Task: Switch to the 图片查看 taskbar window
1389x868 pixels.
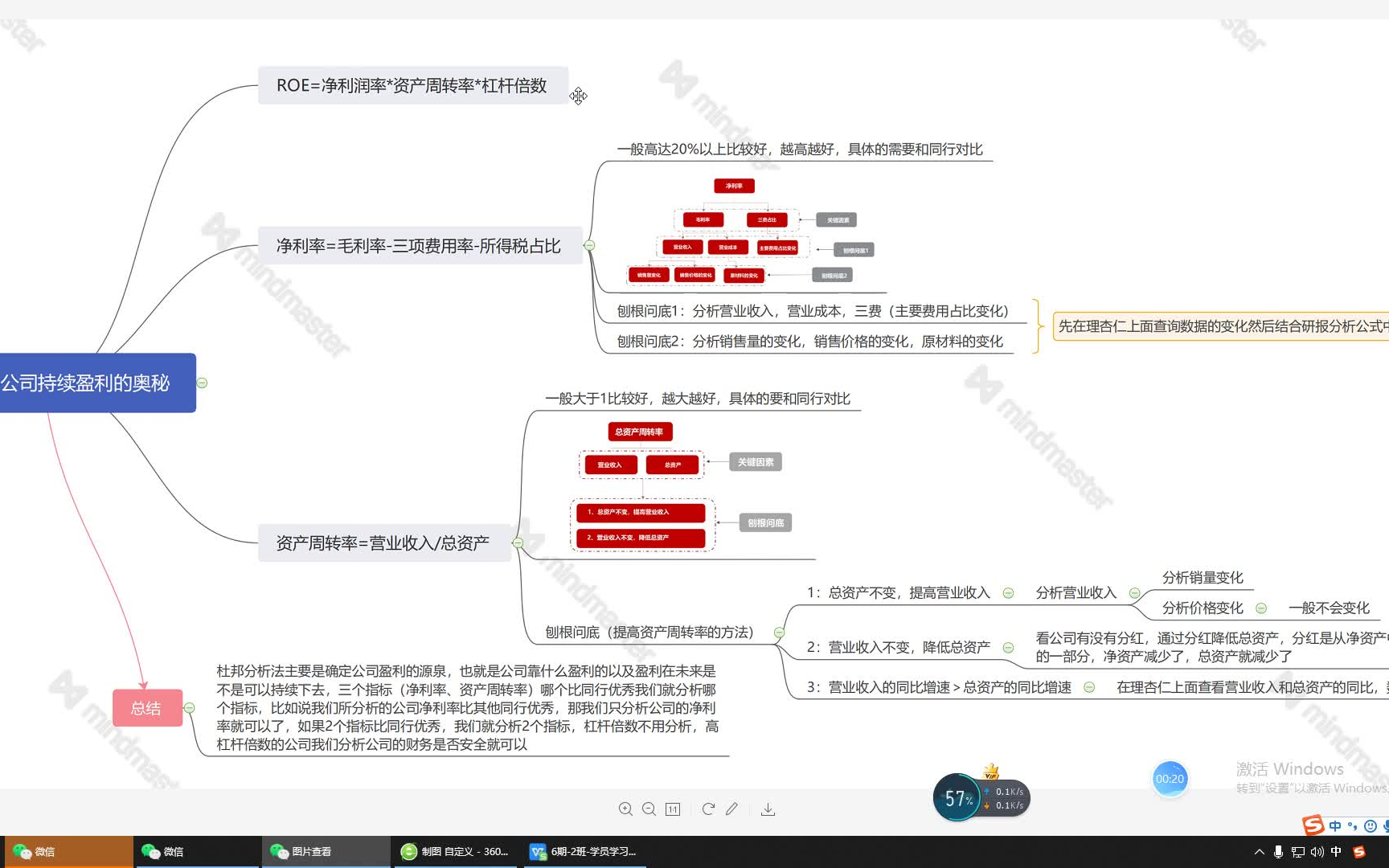Action: (x=326, y=852)
